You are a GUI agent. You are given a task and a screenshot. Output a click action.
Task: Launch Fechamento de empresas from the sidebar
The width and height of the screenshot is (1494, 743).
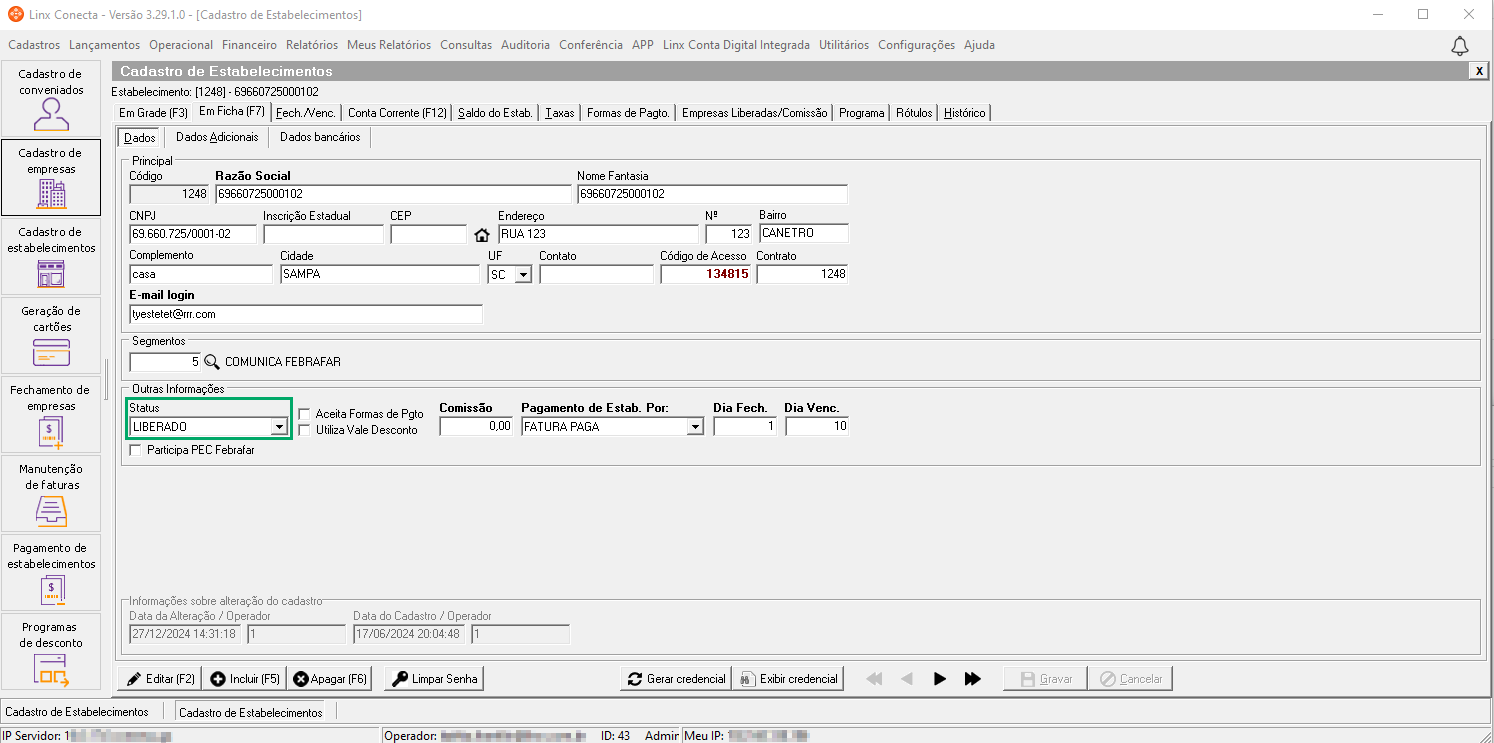pyautogui.click(x=51, y=414)
